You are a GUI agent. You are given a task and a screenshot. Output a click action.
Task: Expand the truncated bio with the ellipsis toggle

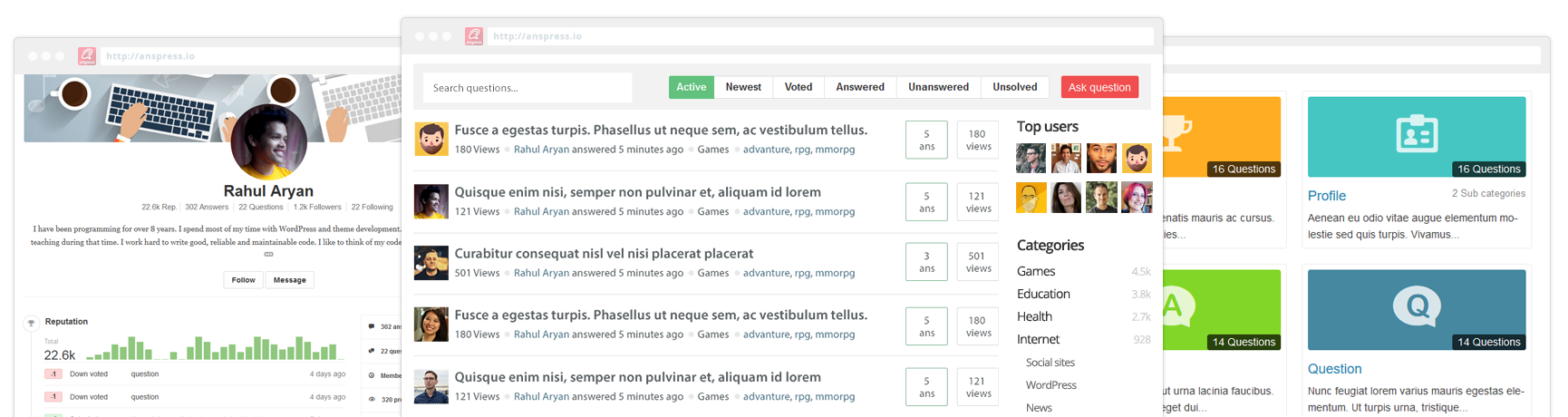[x=268, y=254]
